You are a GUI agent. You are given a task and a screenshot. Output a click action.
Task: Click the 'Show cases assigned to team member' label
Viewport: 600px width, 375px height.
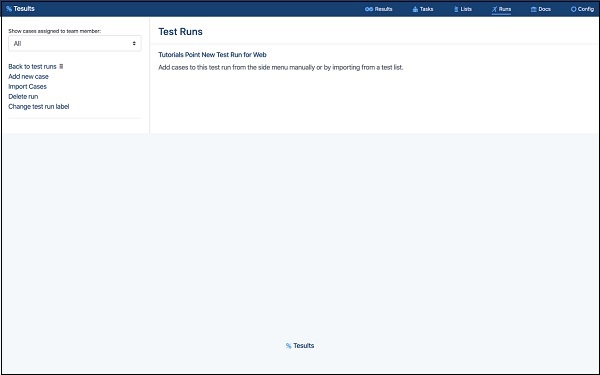(x=55, y=31)
